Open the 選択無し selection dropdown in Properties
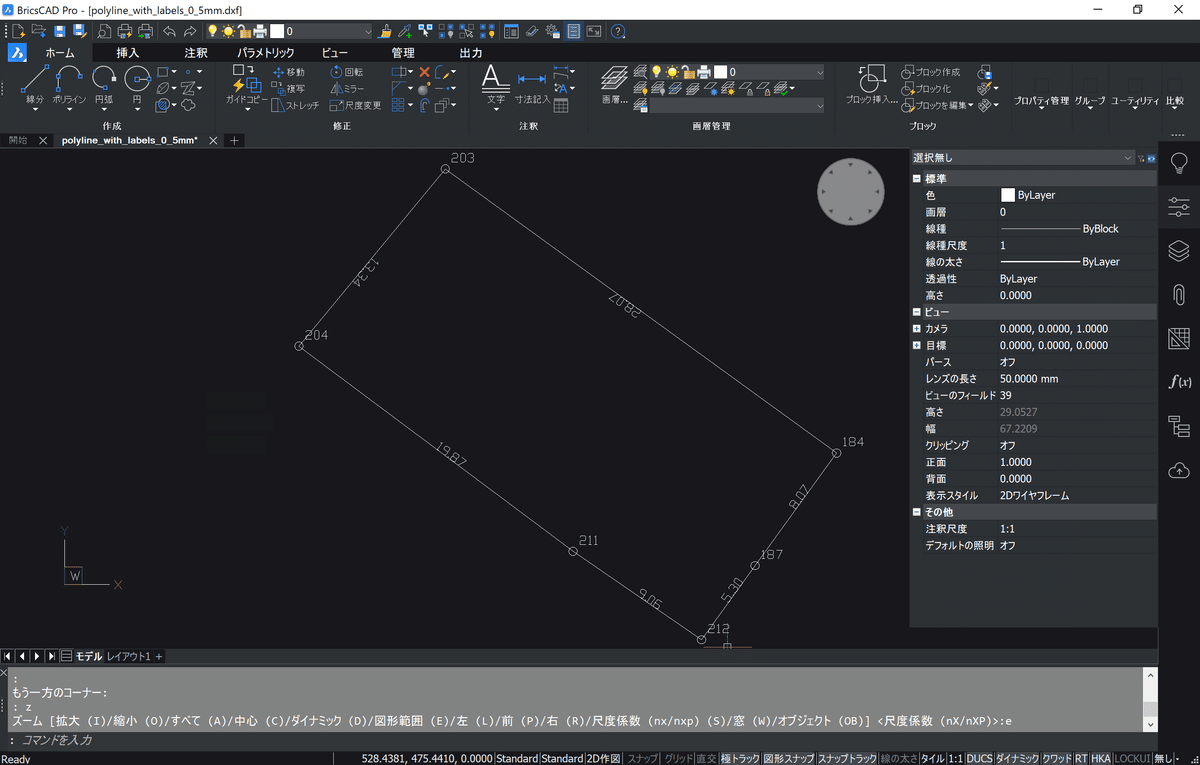The image size is (1200, 765). [x=1022, y=158]
